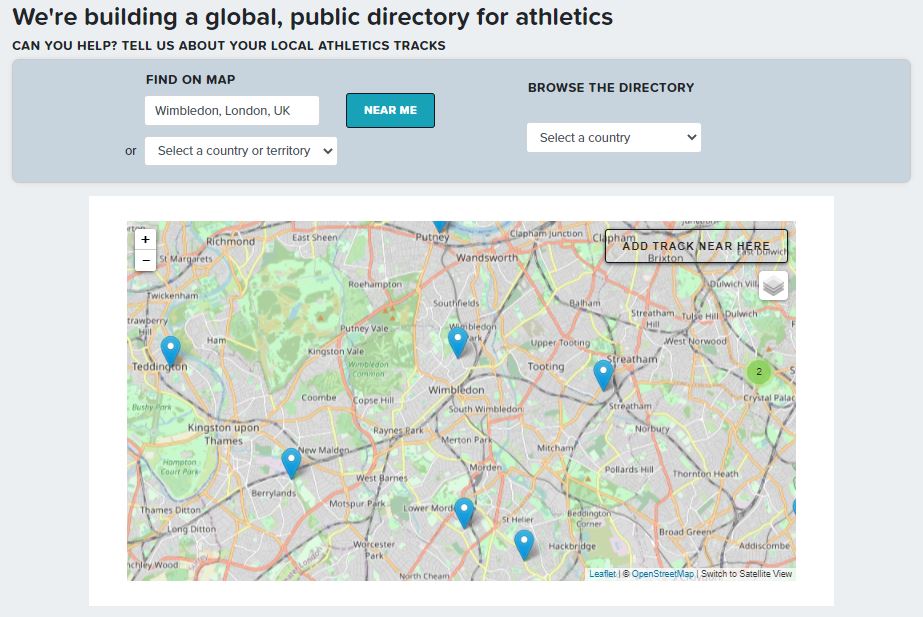
Task: Focus the location search field containing Wimbledon
Action: tap(232, 111)
